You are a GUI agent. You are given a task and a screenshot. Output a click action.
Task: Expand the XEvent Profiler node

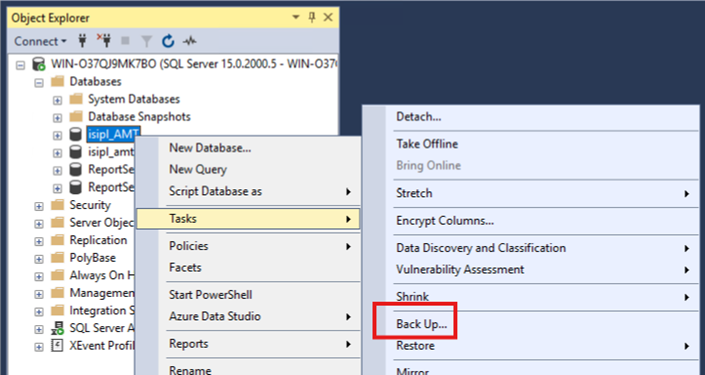coord(39,347)
